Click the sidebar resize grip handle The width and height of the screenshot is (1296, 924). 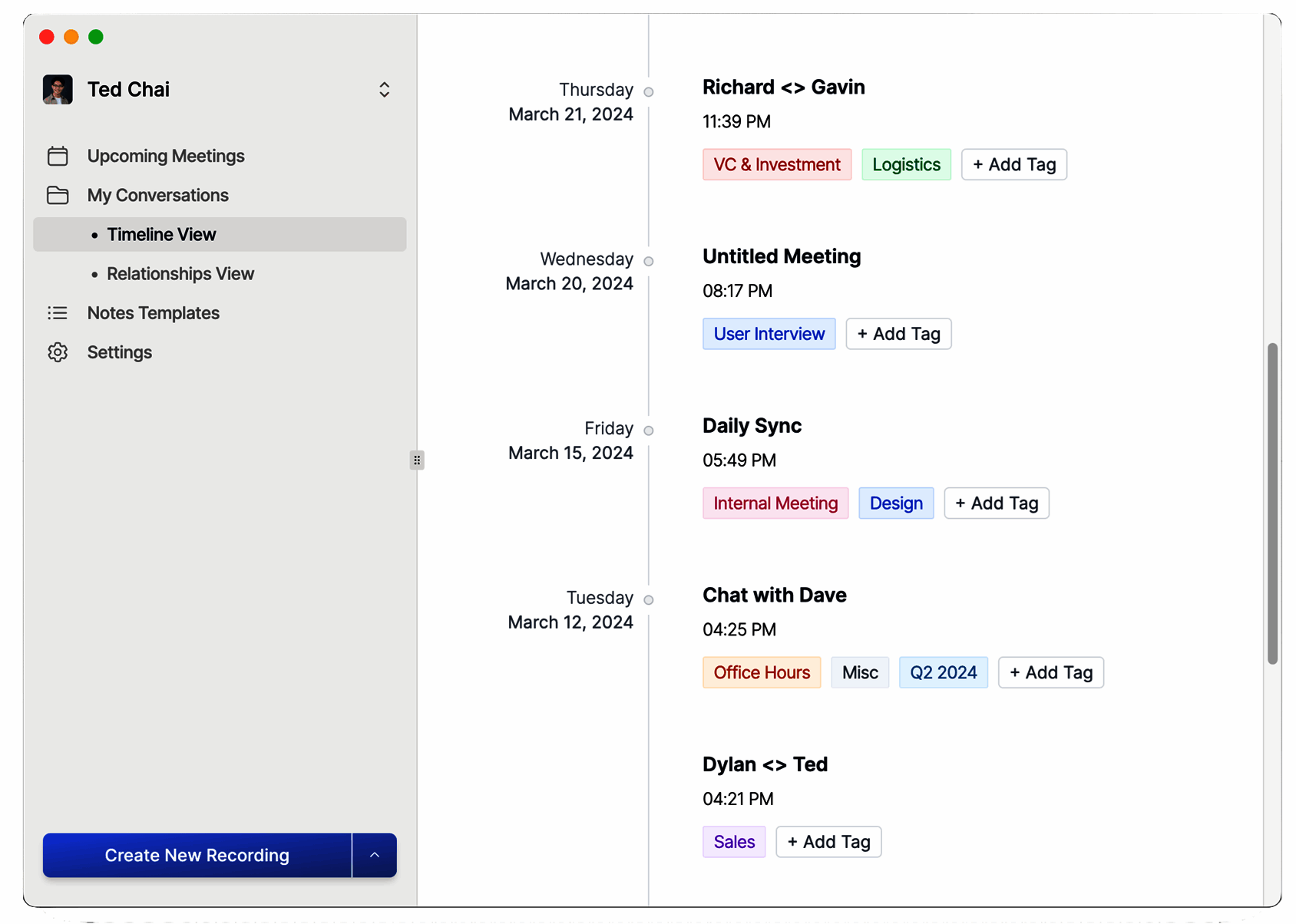[417, 460]
